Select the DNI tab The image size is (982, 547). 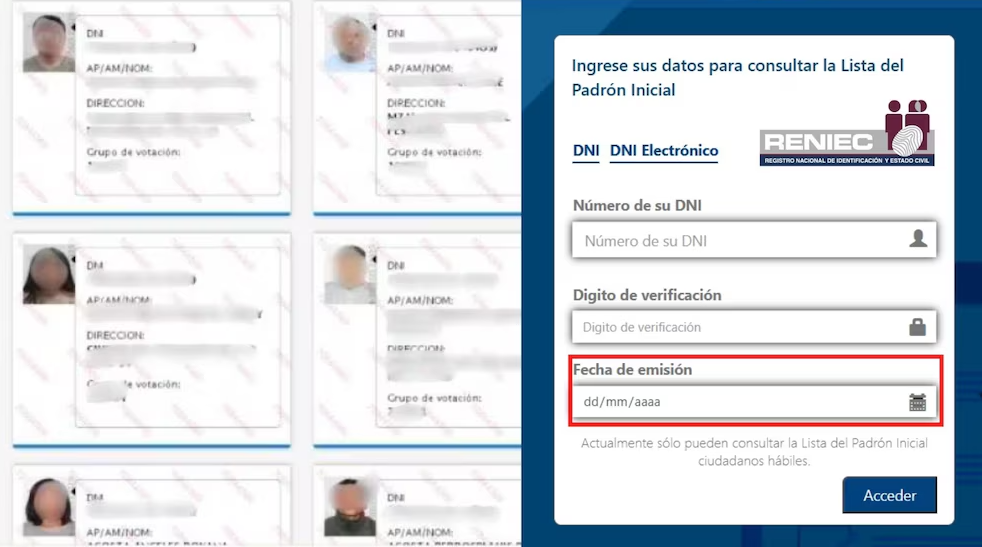click(x=586, y=151)
